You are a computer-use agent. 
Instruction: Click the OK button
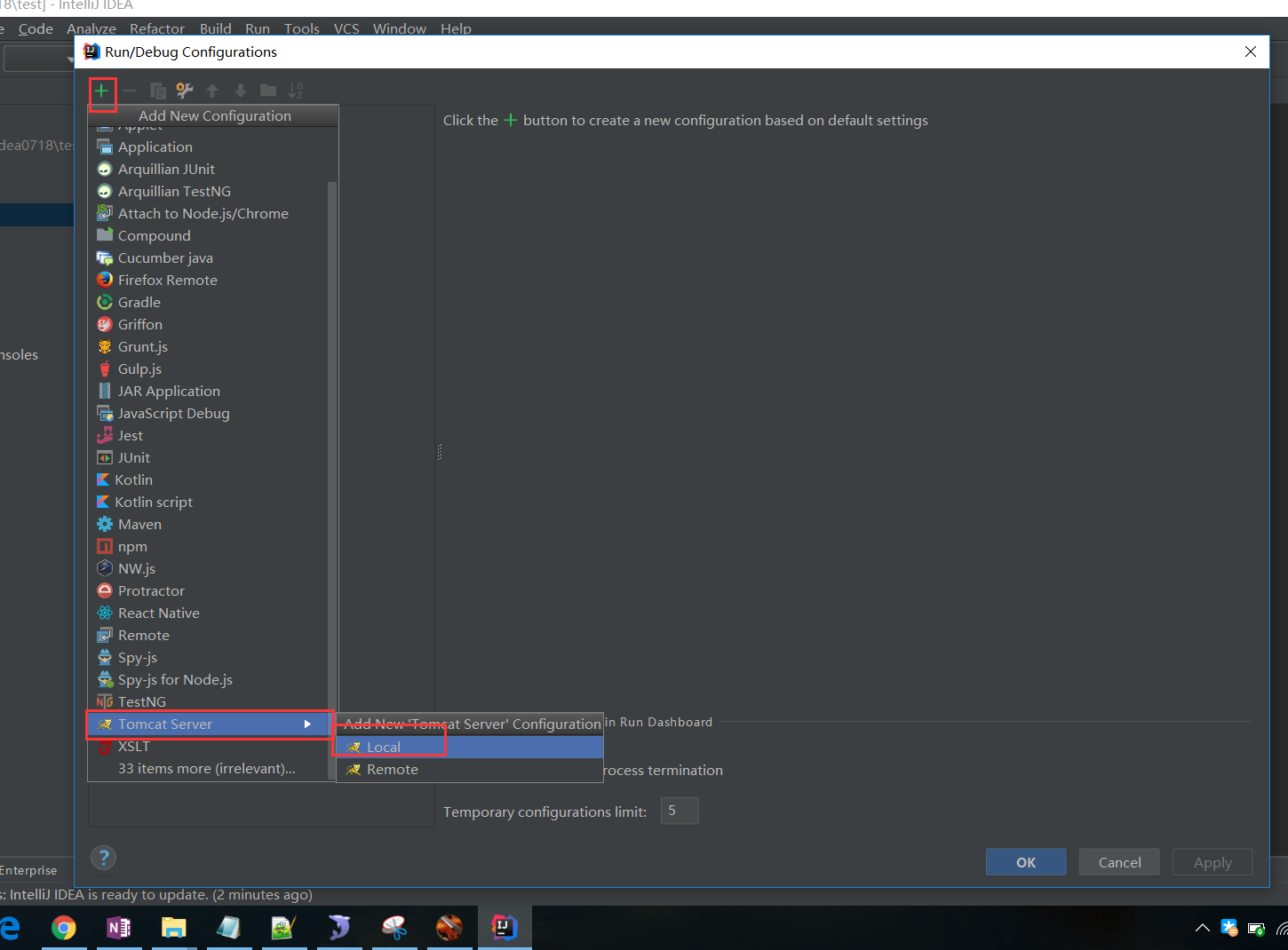(1026, 862)
